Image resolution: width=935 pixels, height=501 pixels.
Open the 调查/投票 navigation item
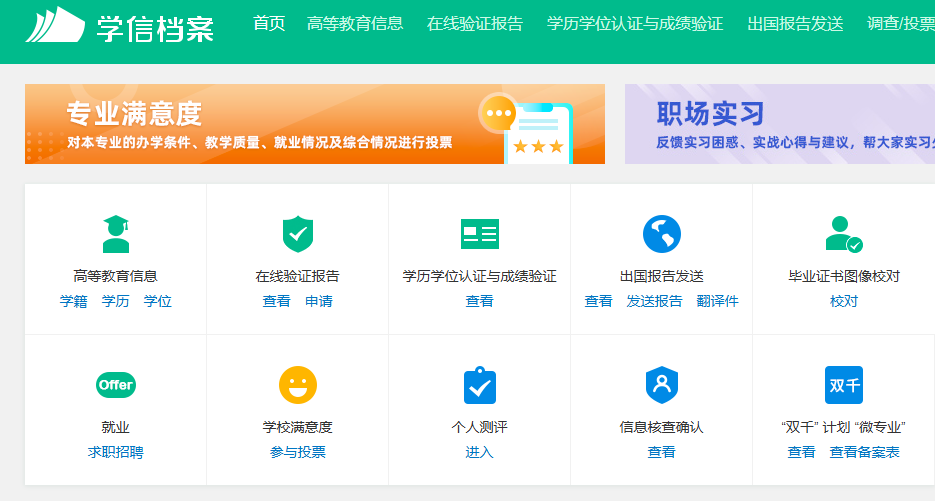coord(900,23)
